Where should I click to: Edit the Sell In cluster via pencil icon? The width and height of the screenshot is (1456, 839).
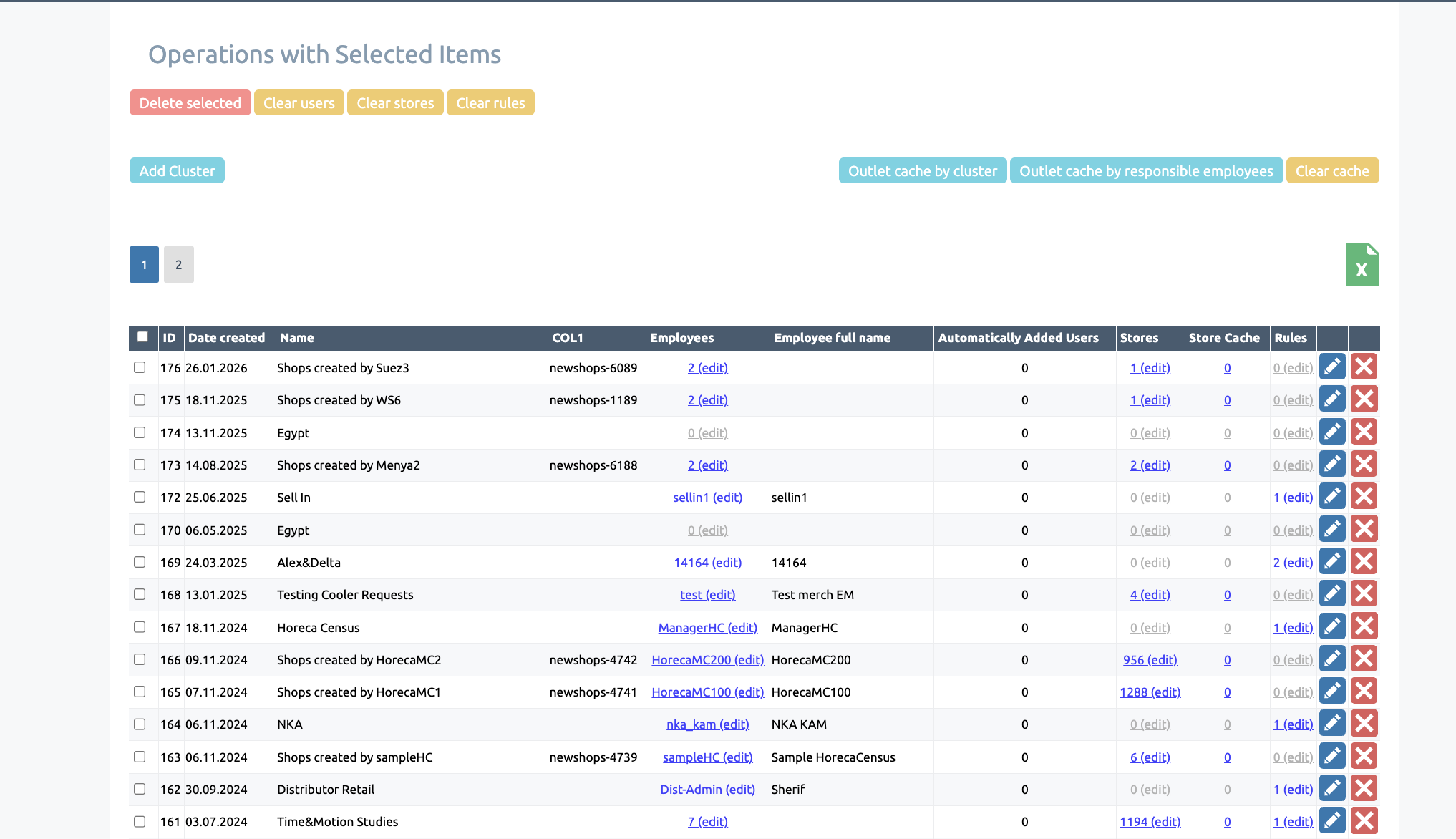click(x=1332, y=497)
